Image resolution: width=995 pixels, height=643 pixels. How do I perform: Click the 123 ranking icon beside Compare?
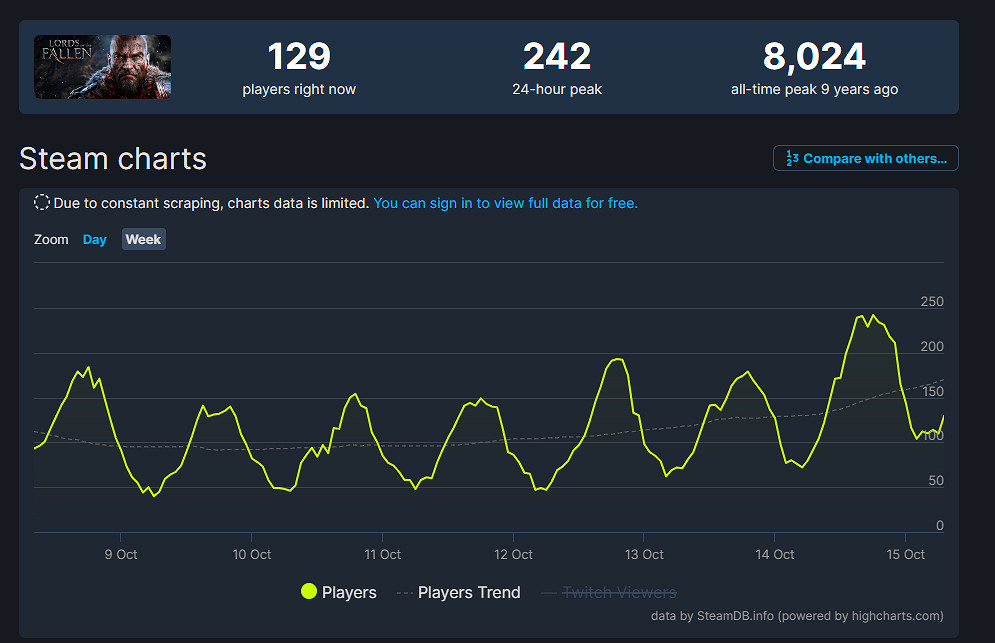pos(792,158)
